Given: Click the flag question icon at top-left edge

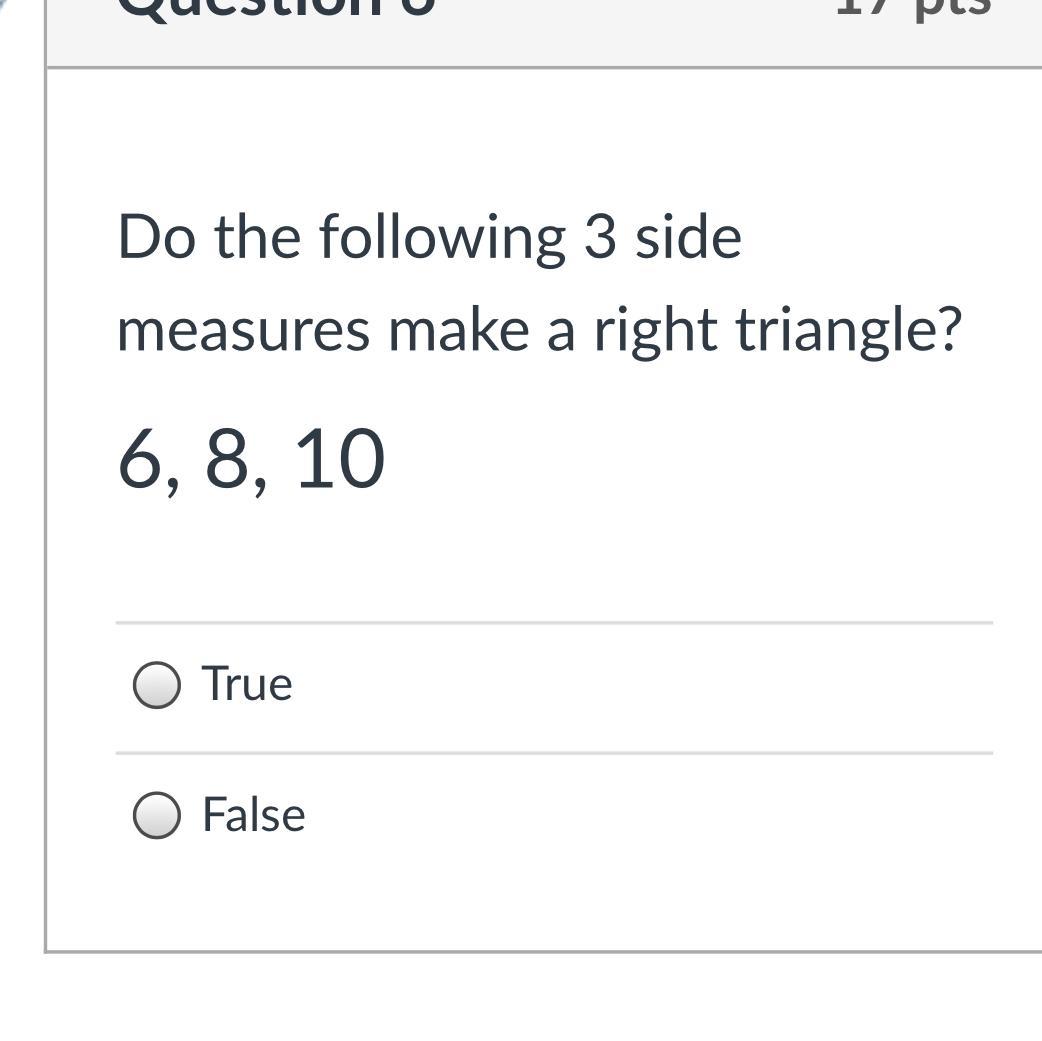Looking at the screenshot, I should tap(5, 5).
